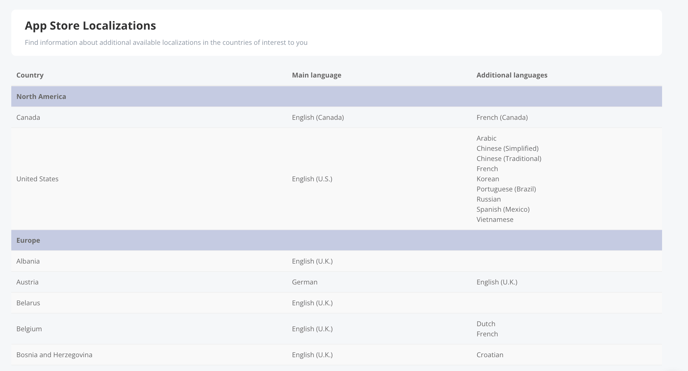This screenshot has width=688, height=371.
Task: Select the Belarus row
Action: pyautogui.click(x=337, y=303)
